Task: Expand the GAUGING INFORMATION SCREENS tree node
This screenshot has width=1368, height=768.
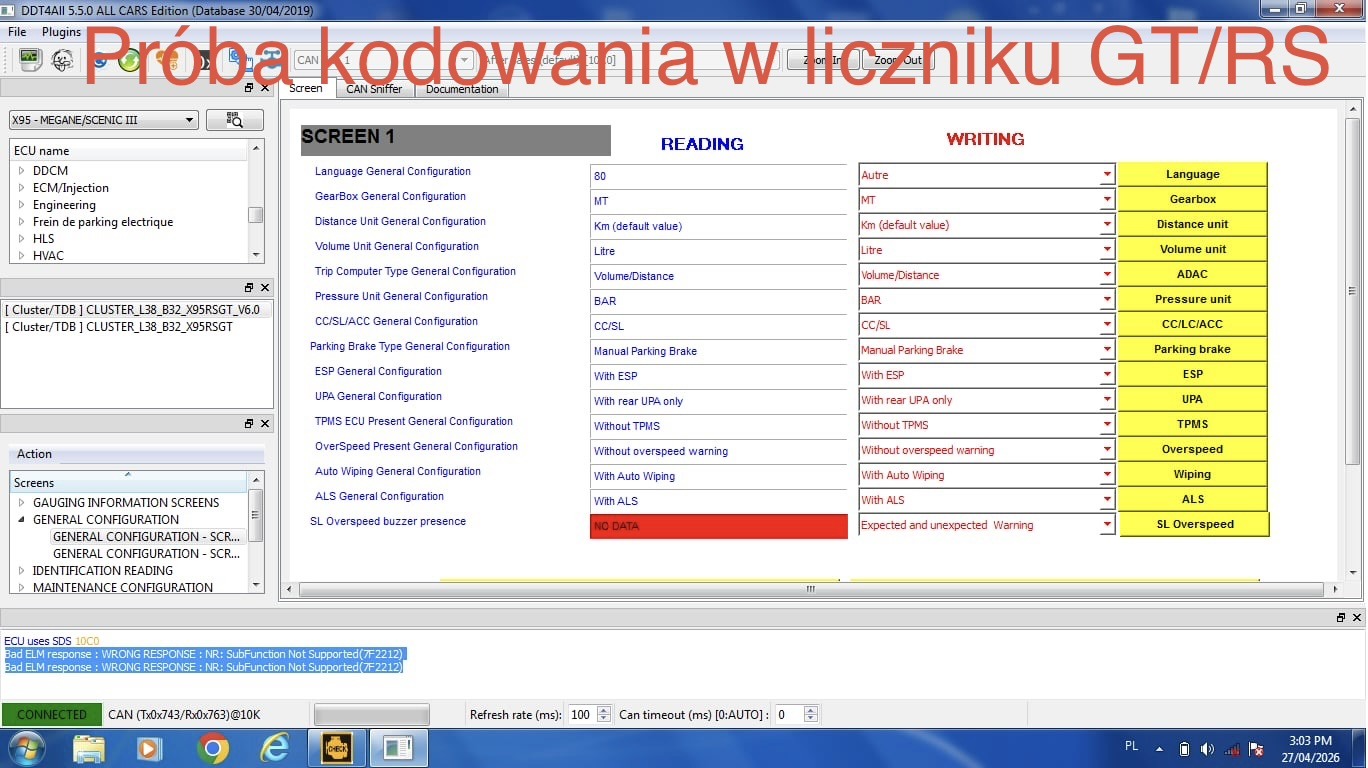Action: coord(22,503)
